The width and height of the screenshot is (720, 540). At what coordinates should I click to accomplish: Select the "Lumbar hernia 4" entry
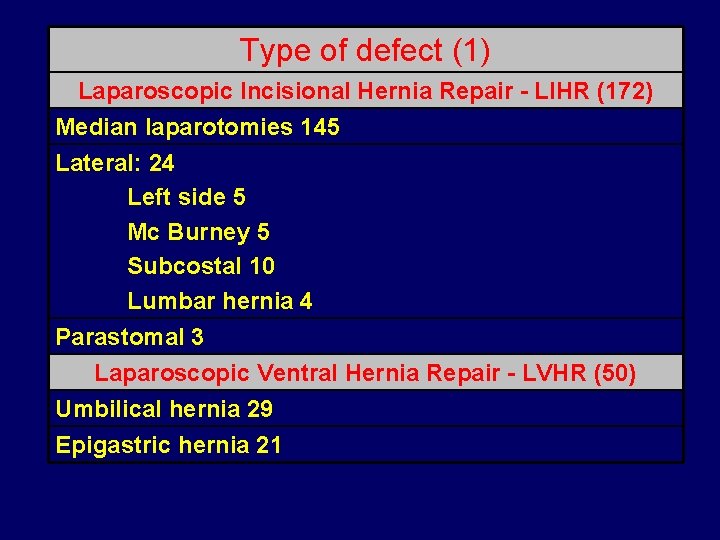pyautogui.click(x=219, y=301)
